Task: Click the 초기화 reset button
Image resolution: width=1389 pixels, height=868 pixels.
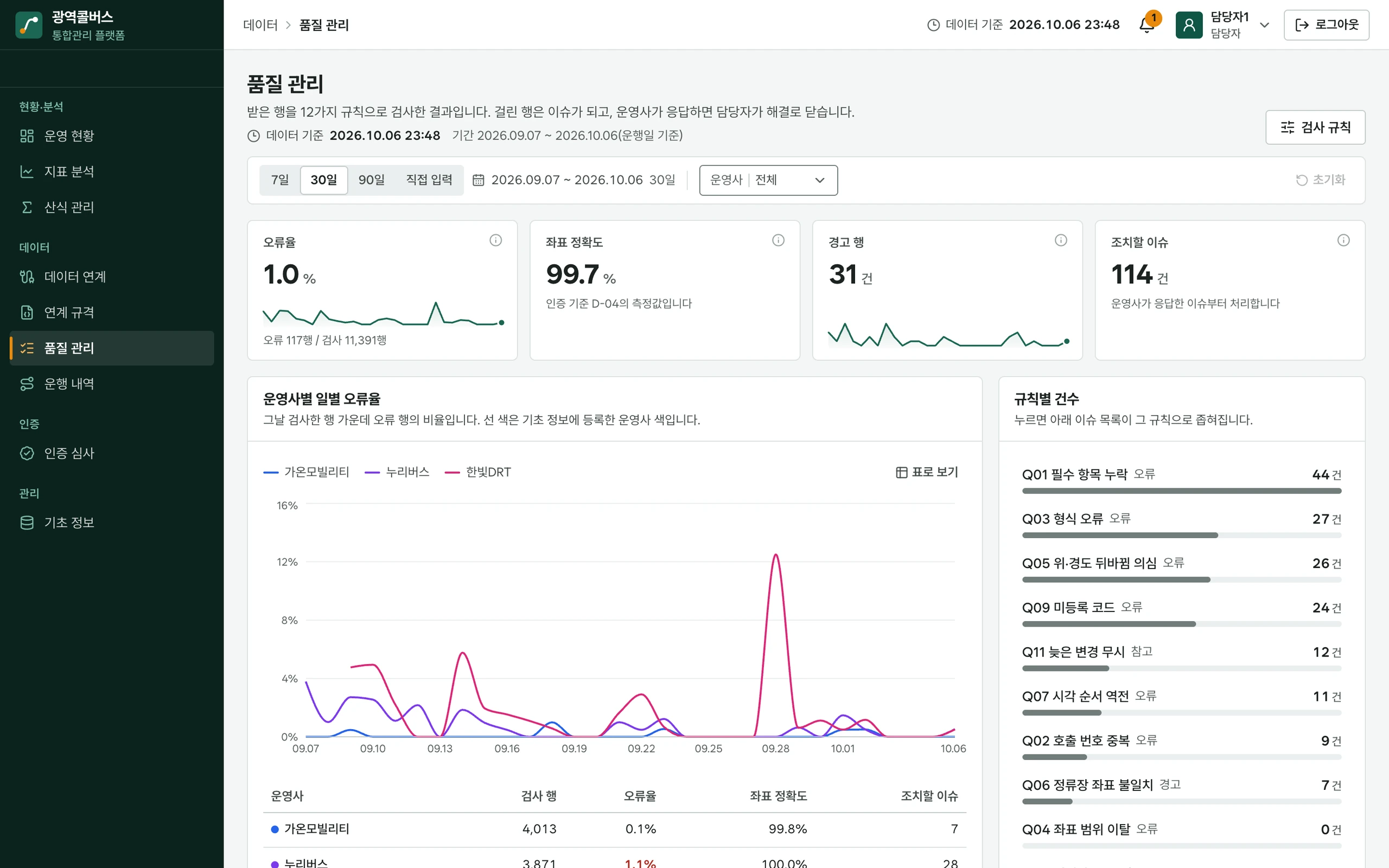Action: [1320, 180]
